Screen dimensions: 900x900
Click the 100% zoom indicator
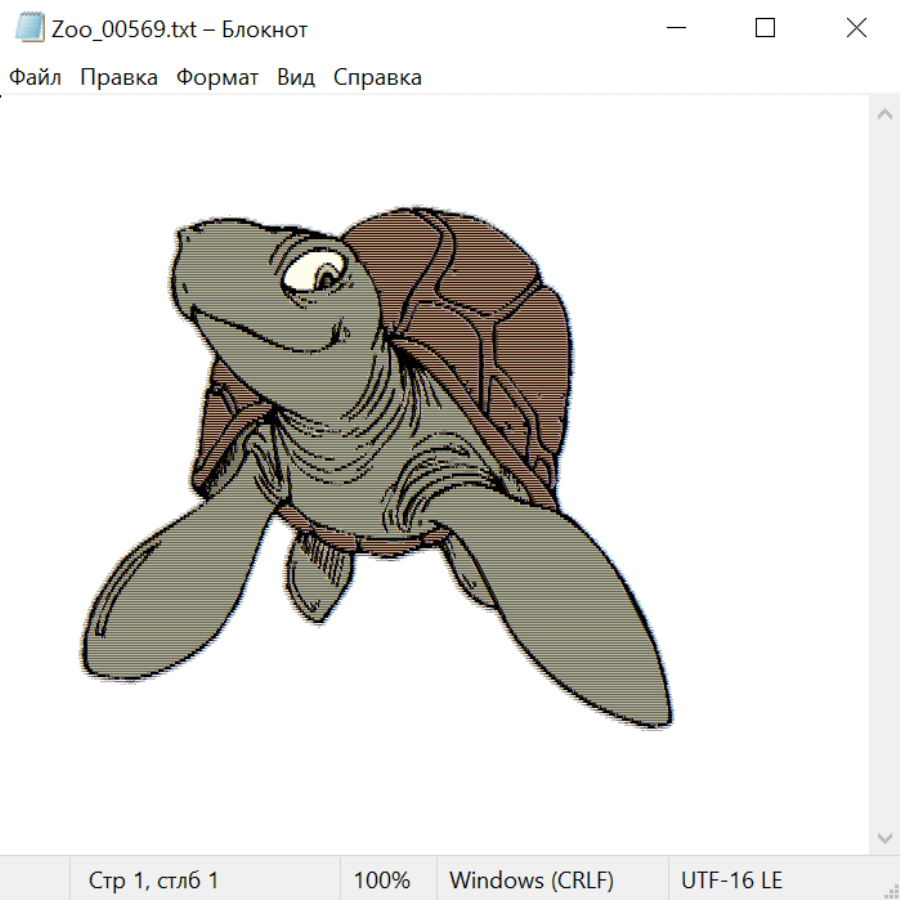[x=382, y=880]
